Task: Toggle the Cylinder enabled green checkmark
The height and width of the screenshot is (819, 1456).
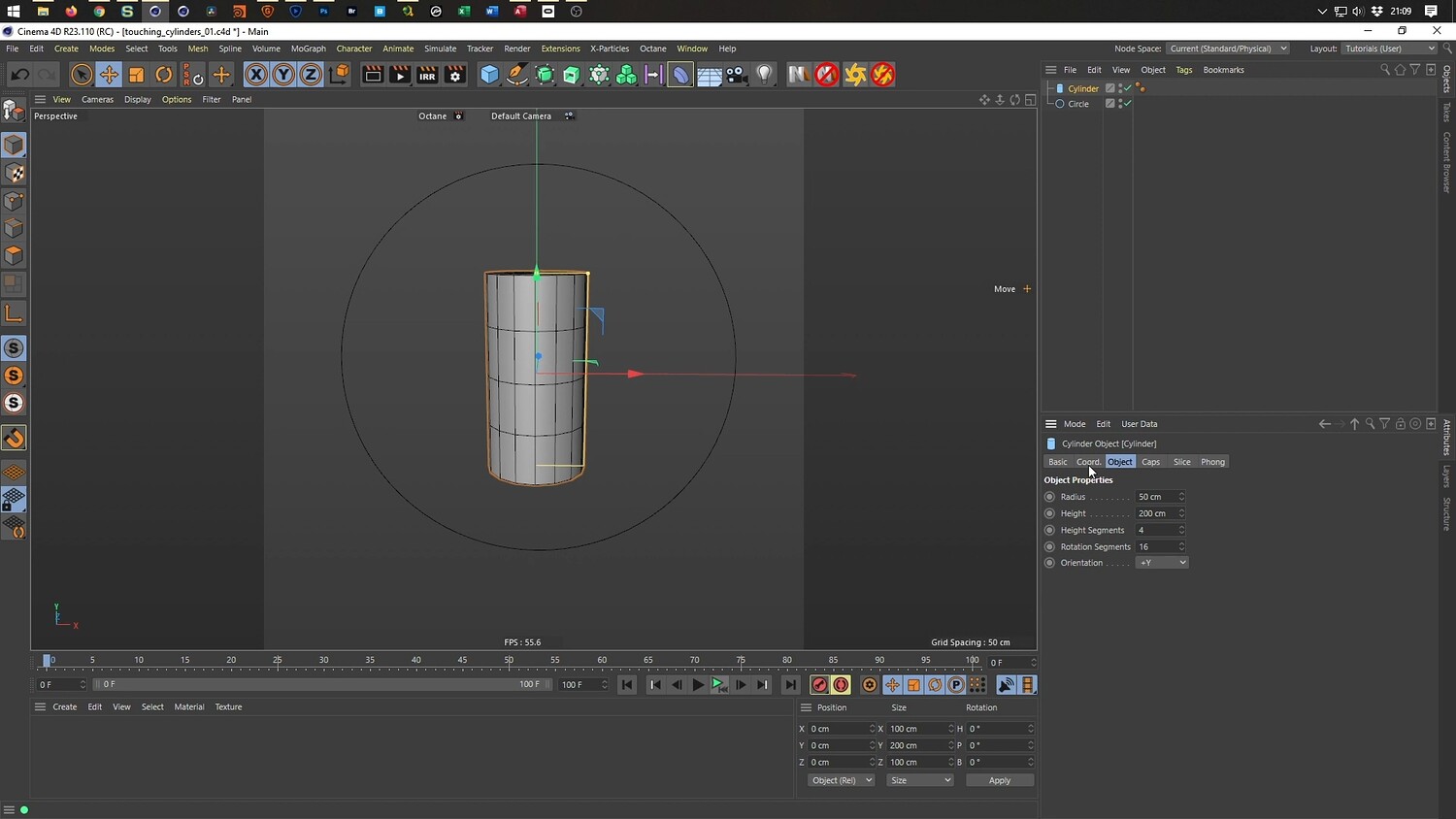Action: pos(1127,88)
